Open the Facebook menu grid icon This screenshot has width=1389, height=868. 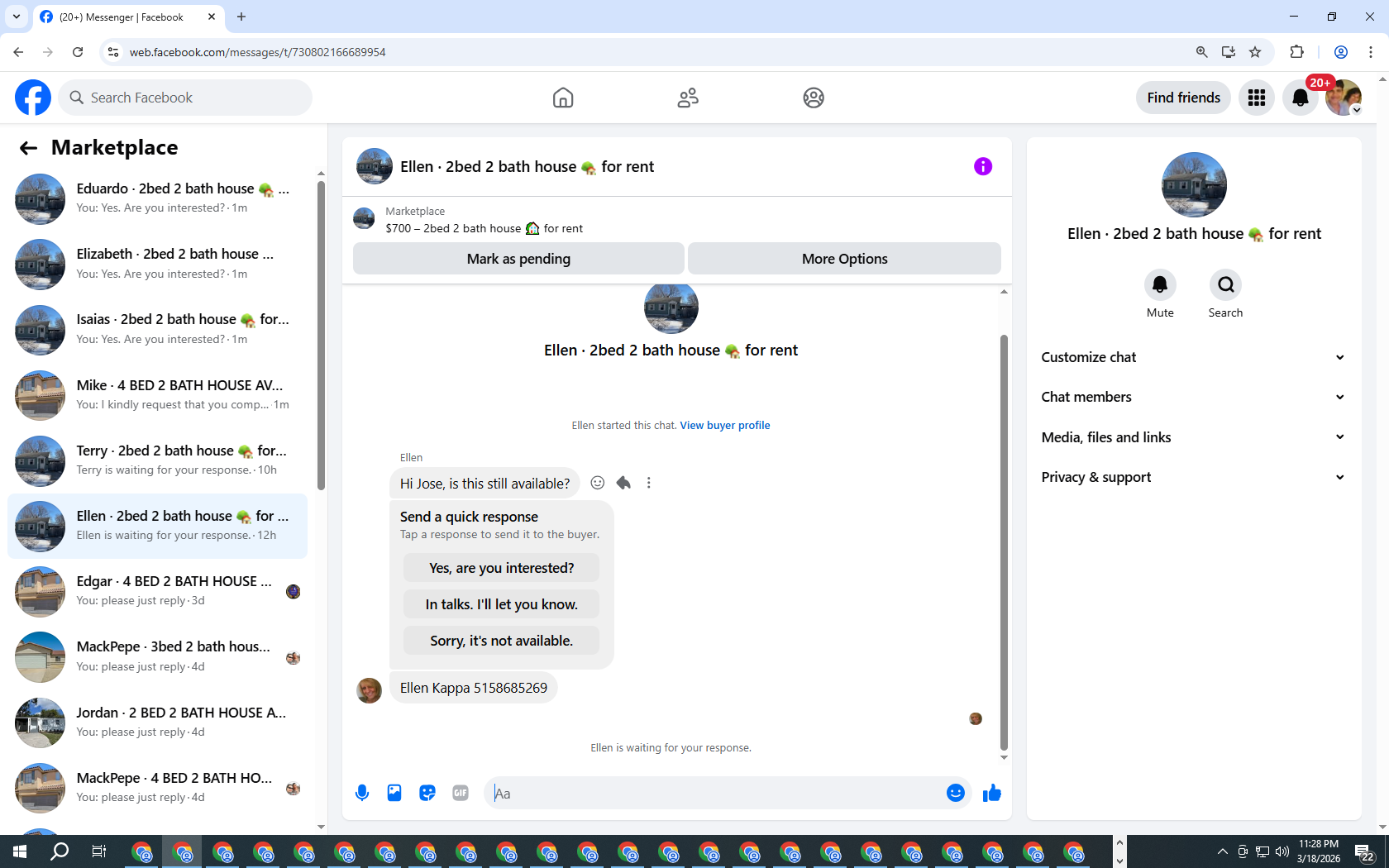[1257, 98]
